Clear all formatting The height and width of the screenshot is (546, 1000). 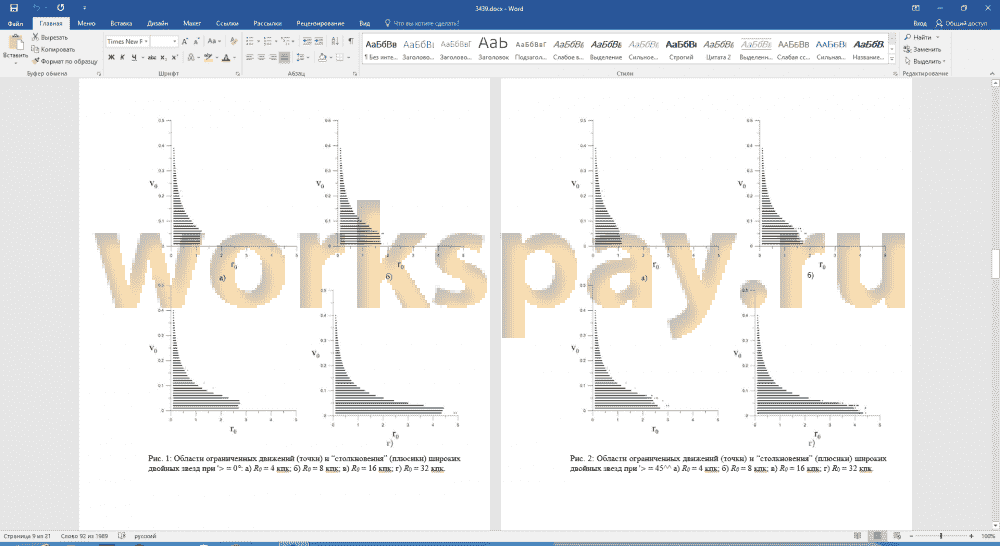(233, 41)
